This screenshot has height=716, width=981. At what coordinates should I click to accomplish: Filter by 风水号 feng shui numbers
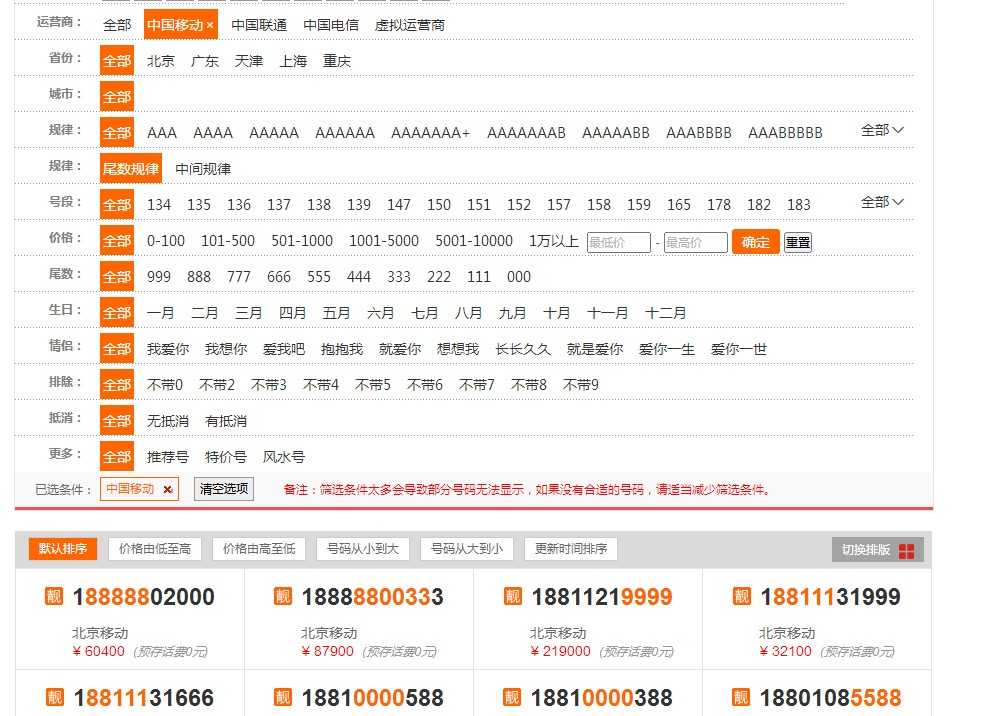284,457
